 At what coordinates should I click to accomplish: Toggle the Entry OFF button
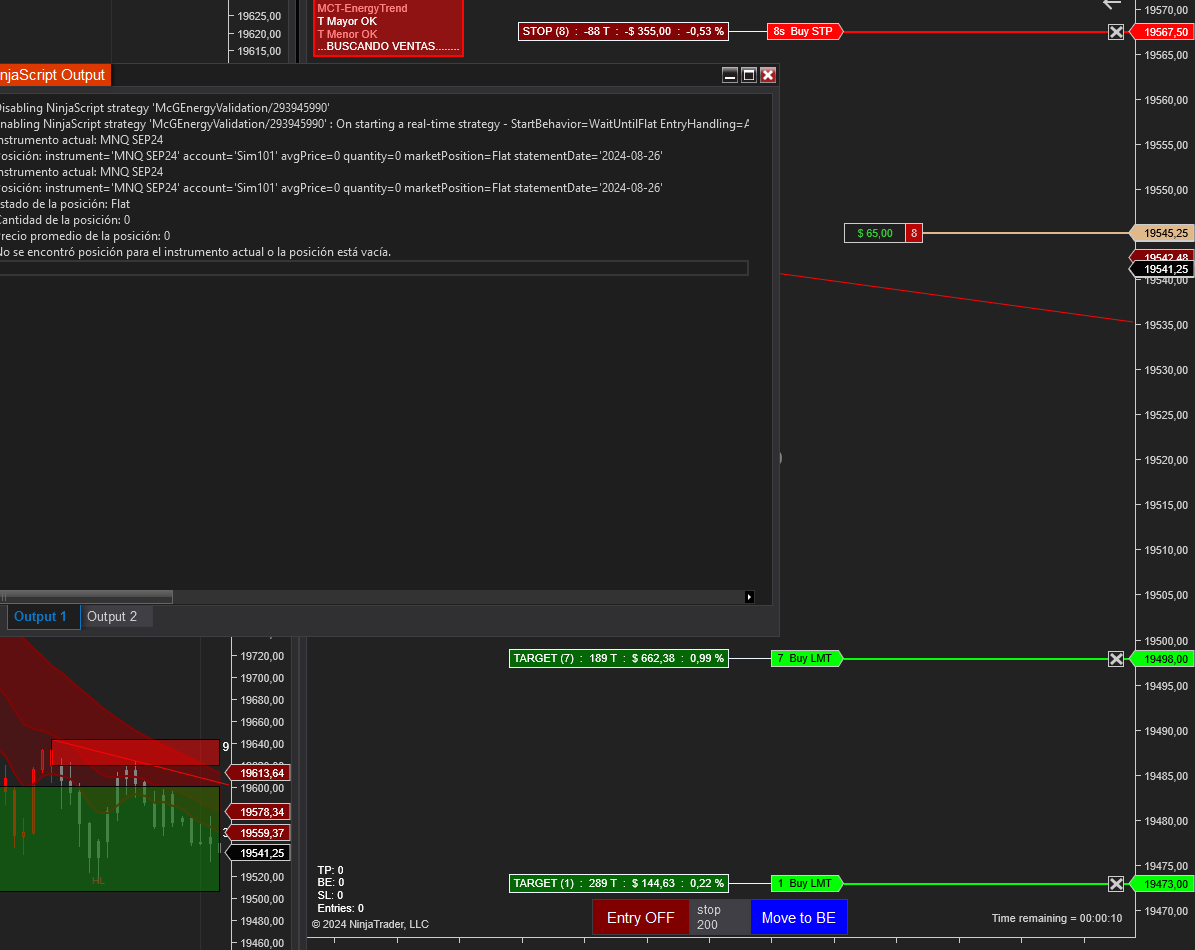640,917
